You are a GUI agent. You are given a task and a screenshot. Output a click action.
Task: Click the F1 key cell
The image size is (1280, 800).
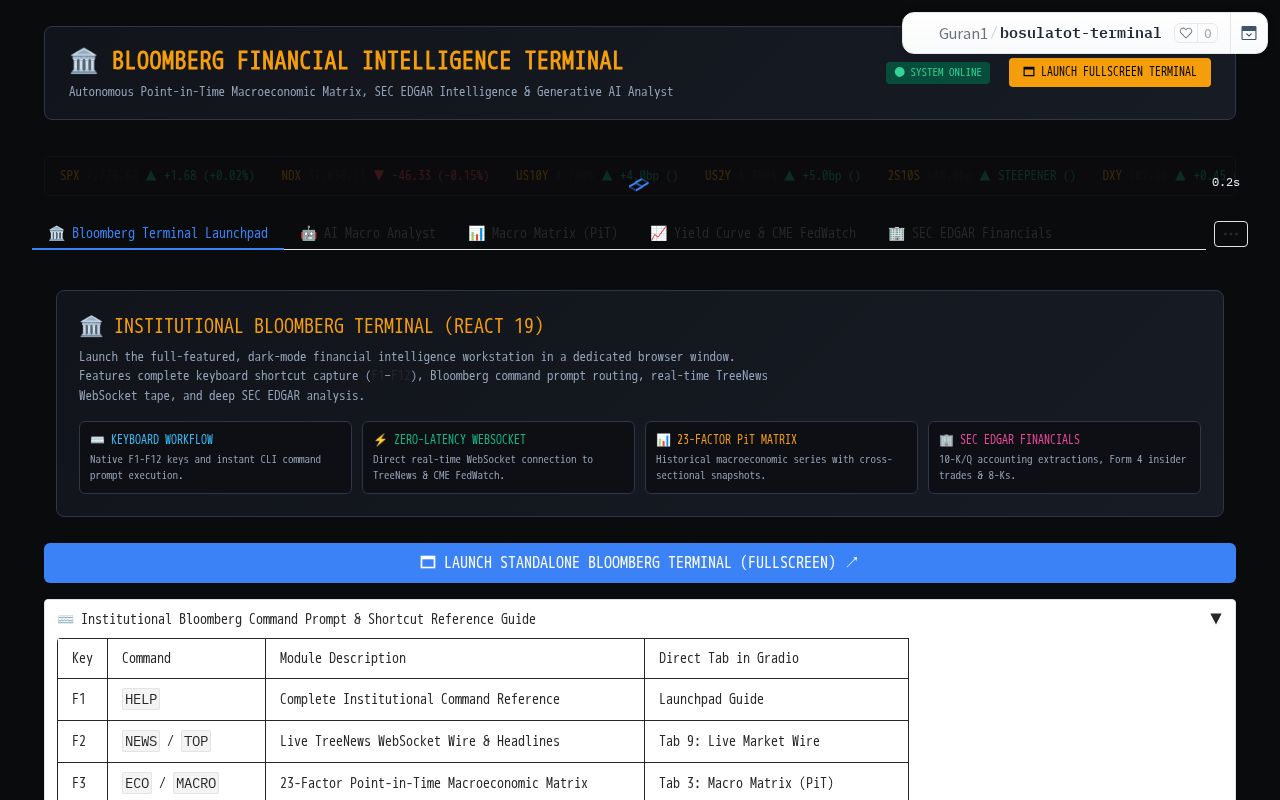click(82, 700)
